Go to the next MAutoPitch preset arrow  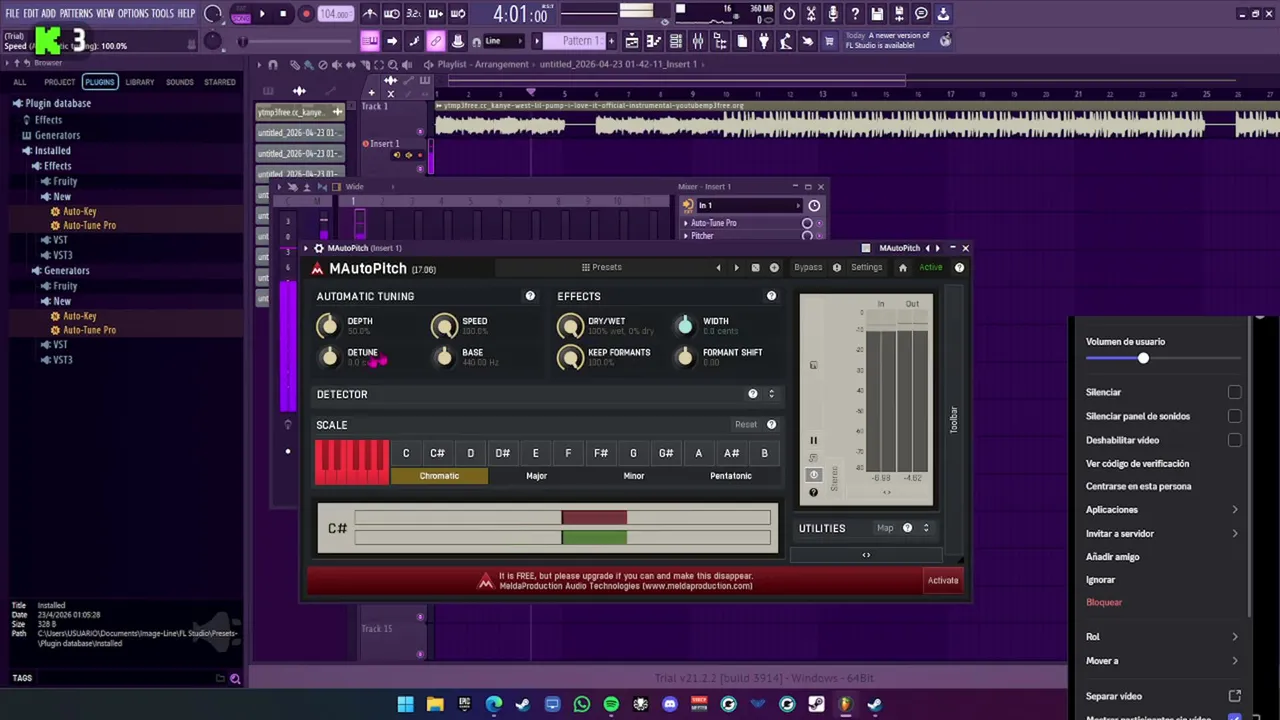[x=736, y=267]
